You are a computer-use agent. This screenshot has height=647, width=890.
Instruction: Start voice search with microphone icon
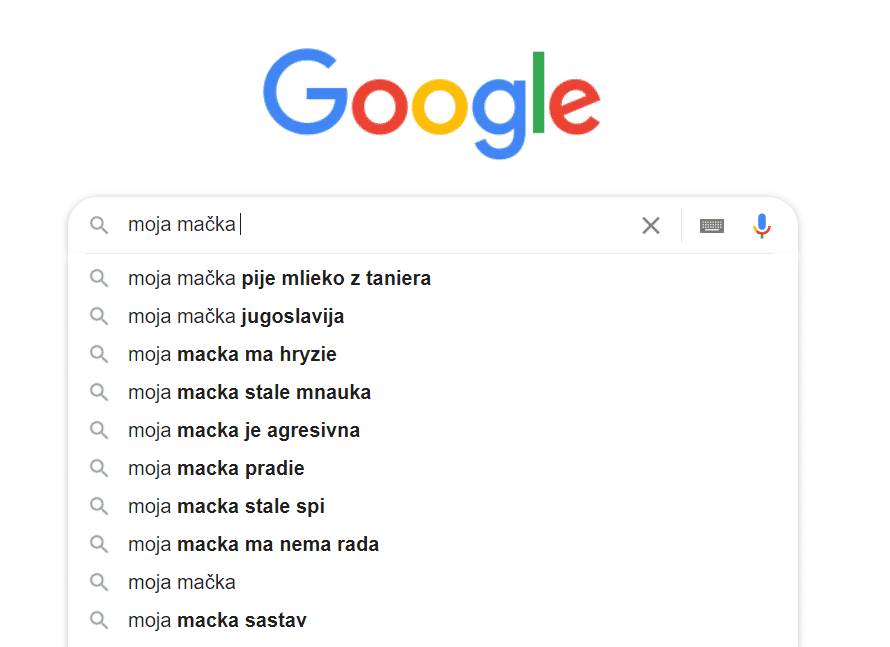[x=762, y=226]
